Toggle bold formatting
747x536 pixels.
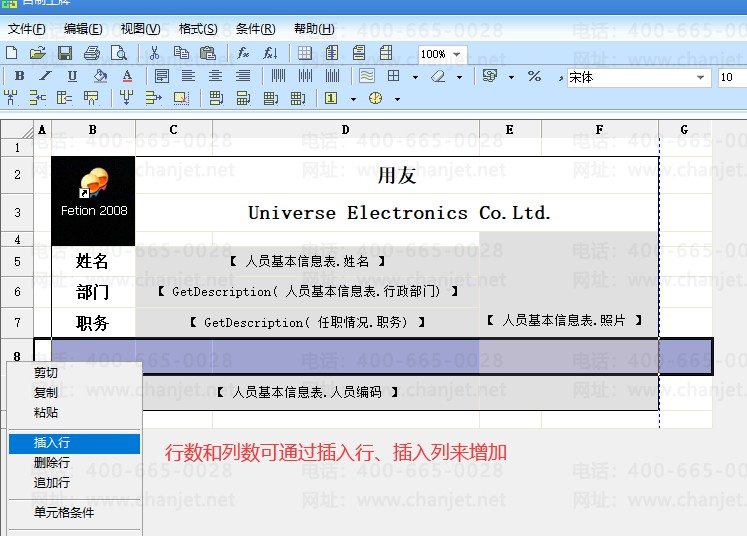pyautogui.click(x=19, y=76)
